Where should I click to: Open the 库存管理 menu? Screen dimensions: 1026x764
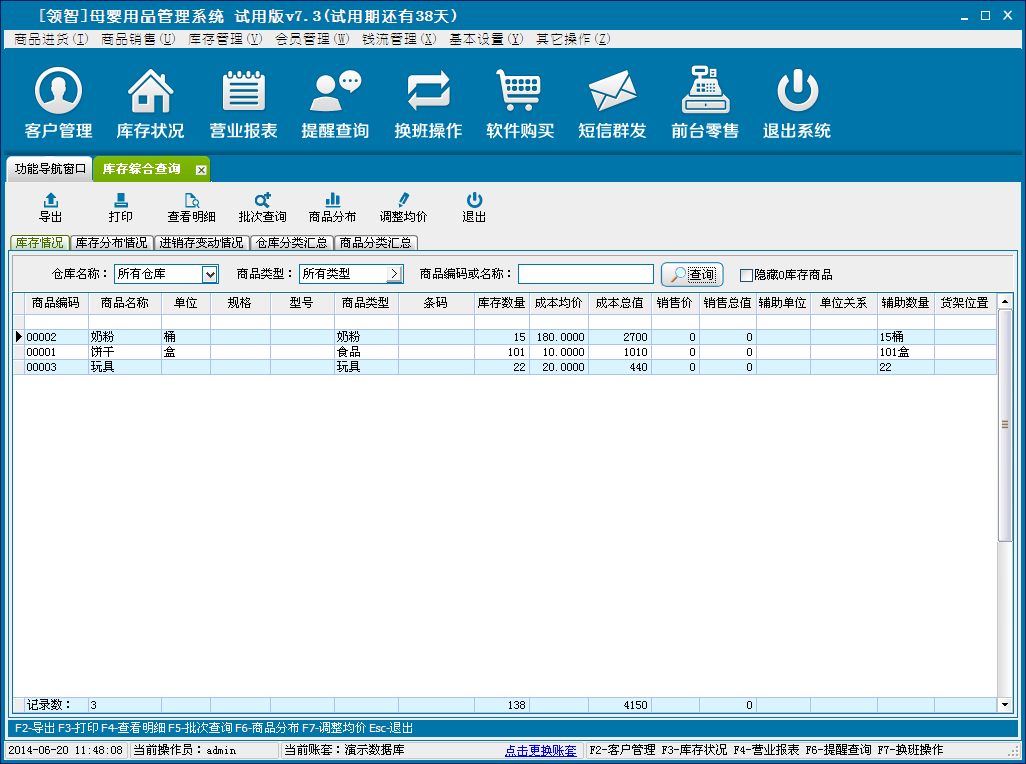[x=225, y=39]
